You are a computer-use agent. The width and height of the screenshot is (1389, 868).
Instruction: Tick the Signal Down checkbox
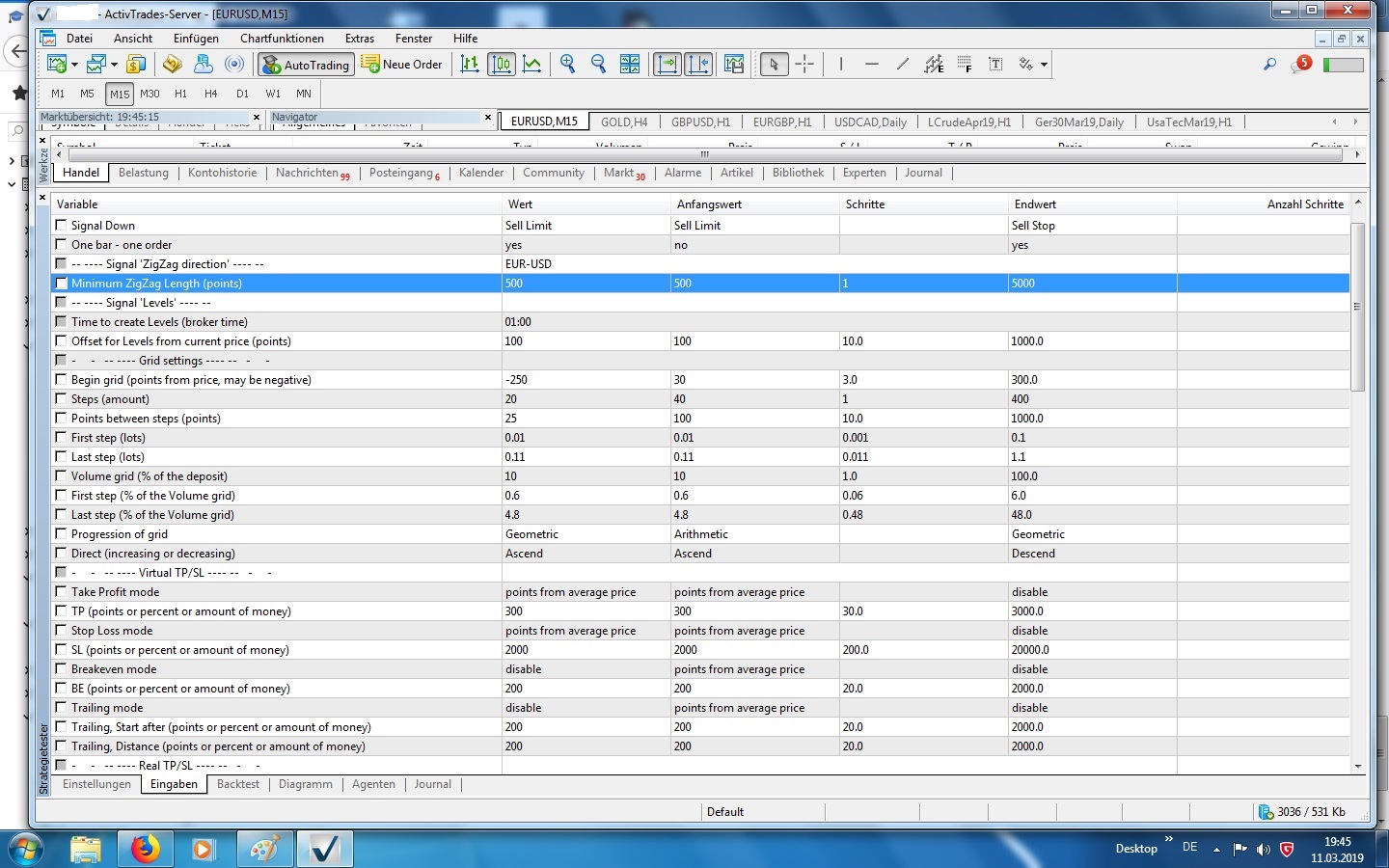click(62, 226)
